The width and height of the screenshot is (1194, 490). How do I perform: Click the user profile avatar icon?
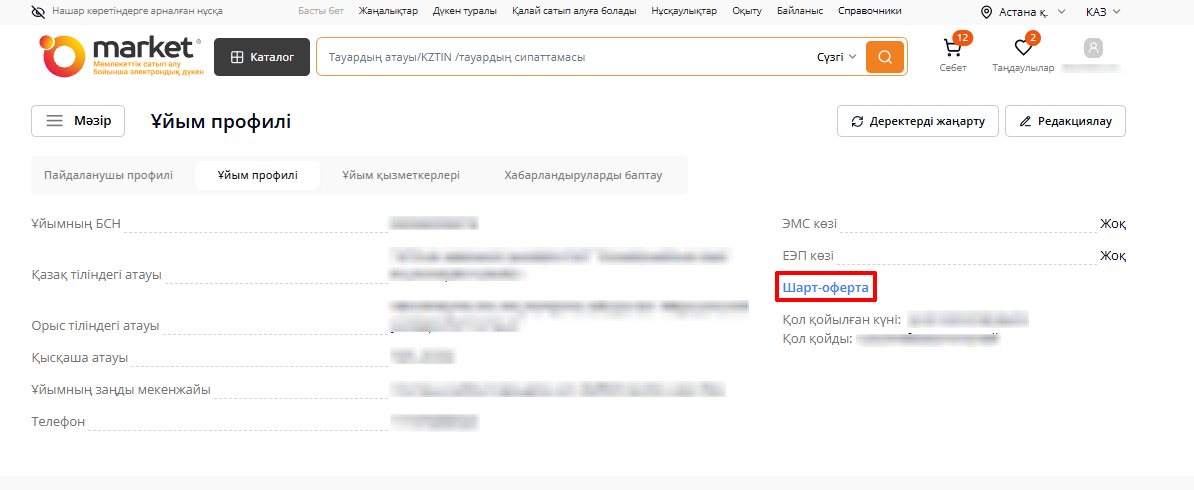coord(1093,48)
